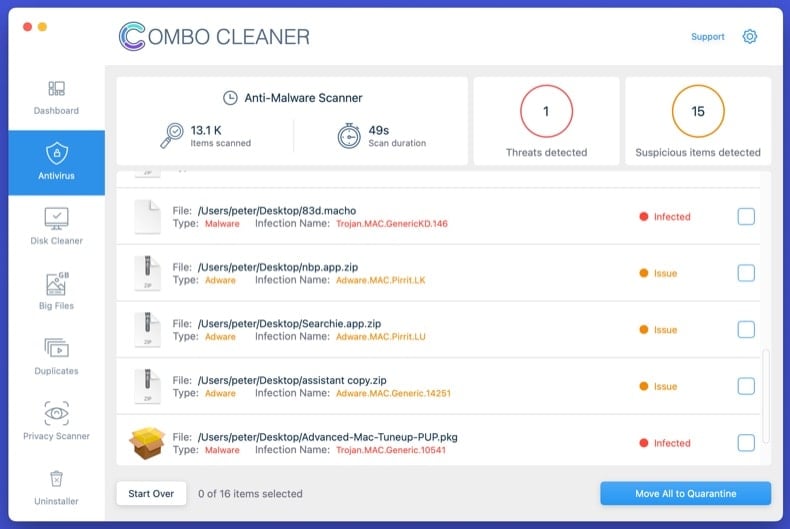
Task: Click file path Advanced-Mac-Tuneup-PUP.pkg
Action: pos(328,437)
